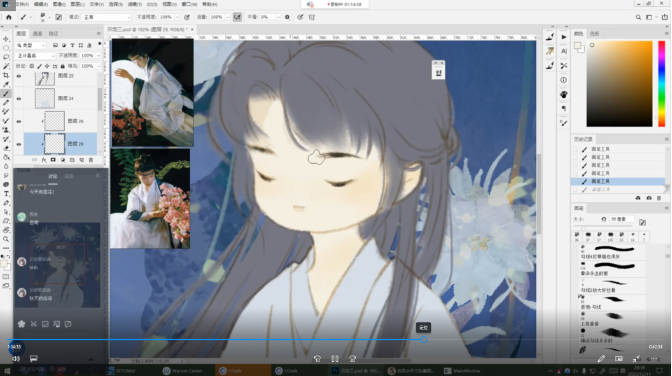Select the Eyedropper tool
Screen dimensions: 672x376
pos(6,84)
